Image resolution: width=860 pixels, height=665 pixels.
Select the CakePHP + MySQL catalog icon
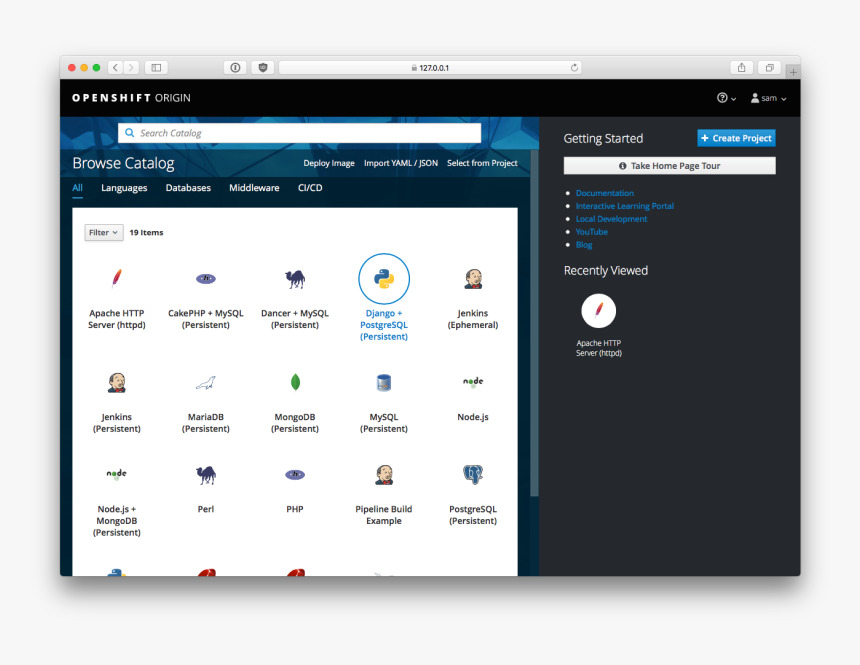click(x=206, y=278)
